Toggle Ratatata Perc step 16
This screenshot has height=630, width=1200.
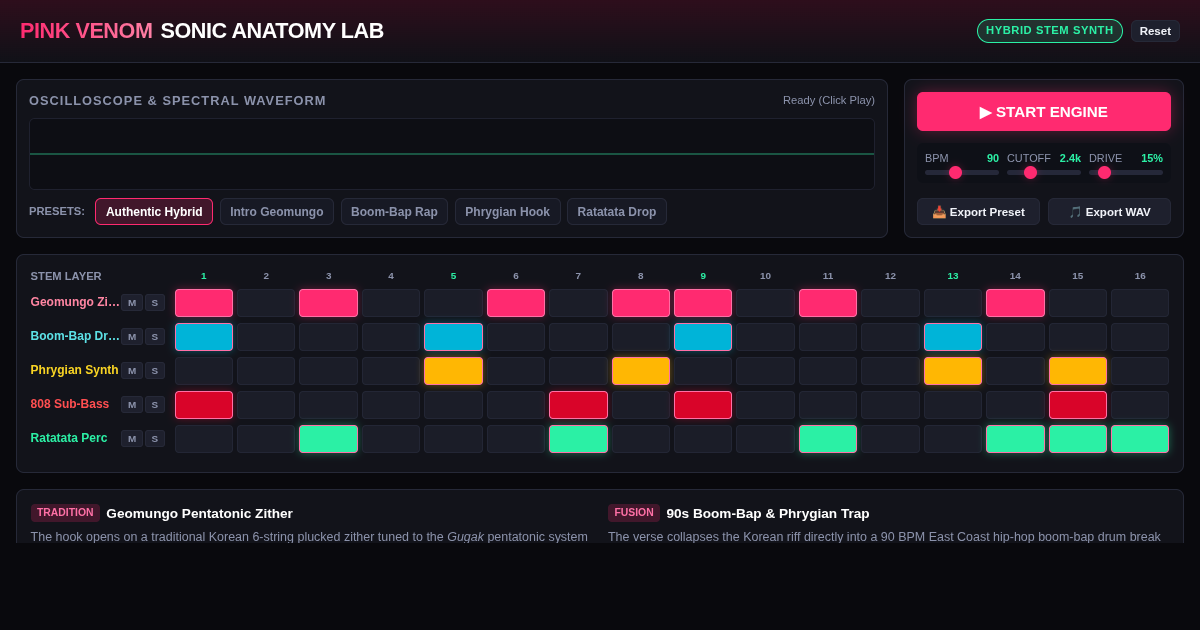click(1140, 439)
